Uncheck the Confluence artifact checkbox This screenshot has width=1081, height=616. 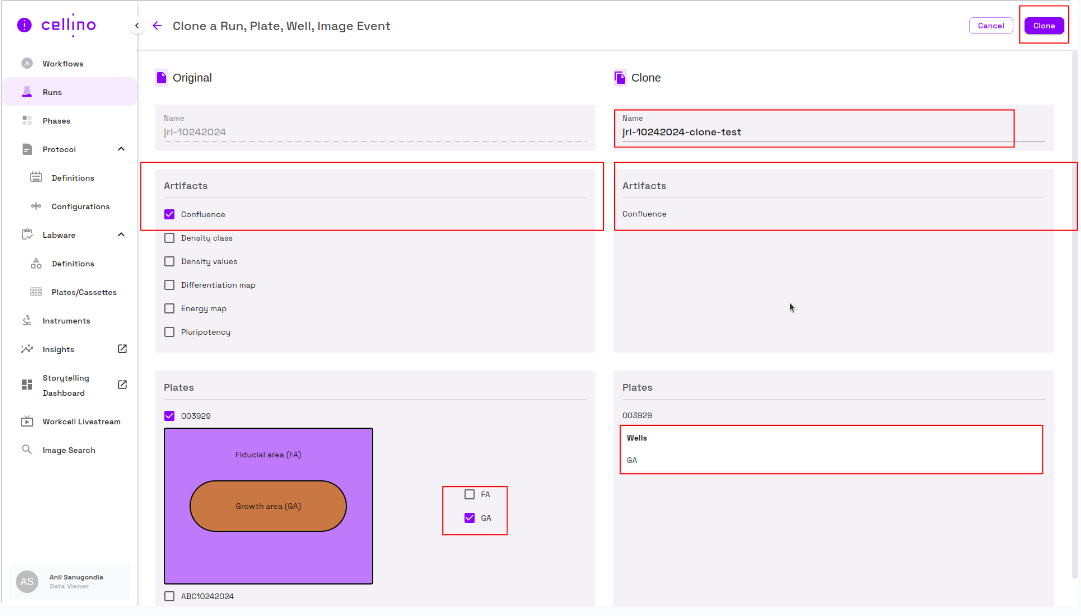pyautogui.click(x=169, y=214)
